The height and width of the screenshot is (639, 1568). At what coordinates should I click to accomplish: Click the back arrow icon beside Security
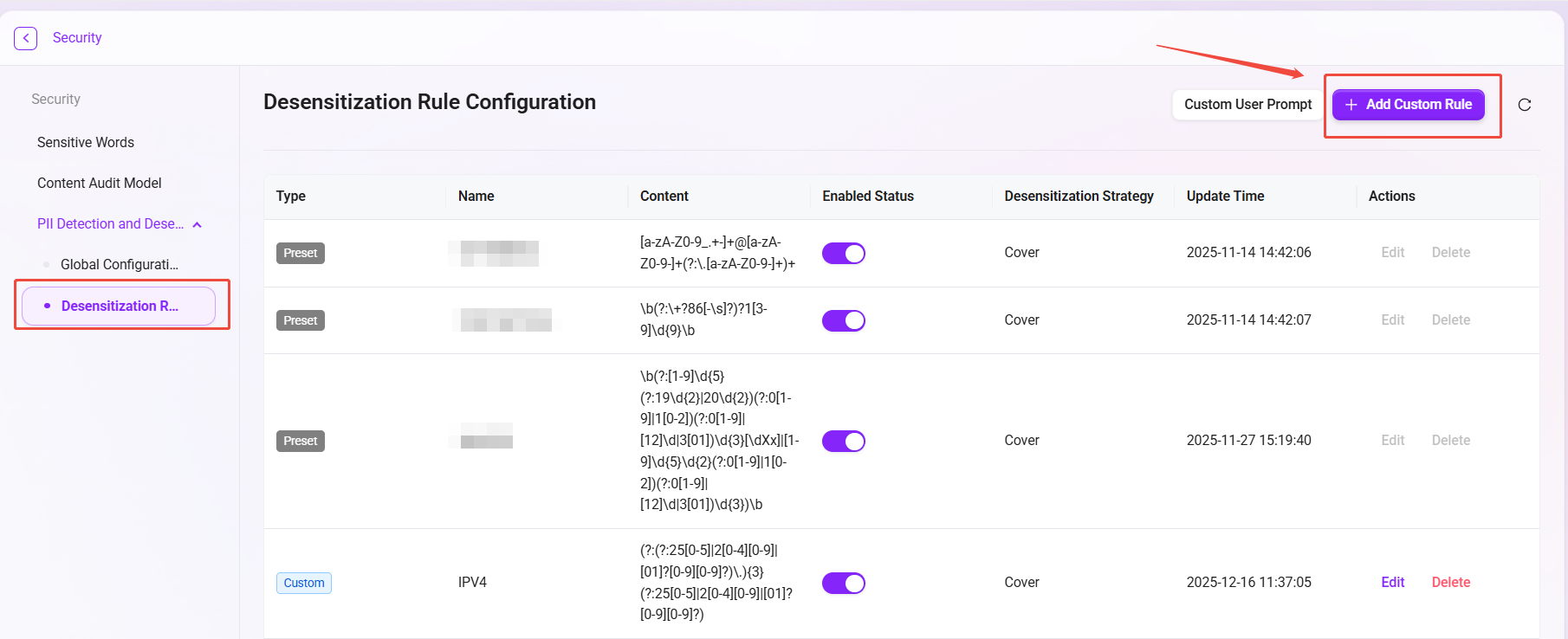click(x=26, y=38)
